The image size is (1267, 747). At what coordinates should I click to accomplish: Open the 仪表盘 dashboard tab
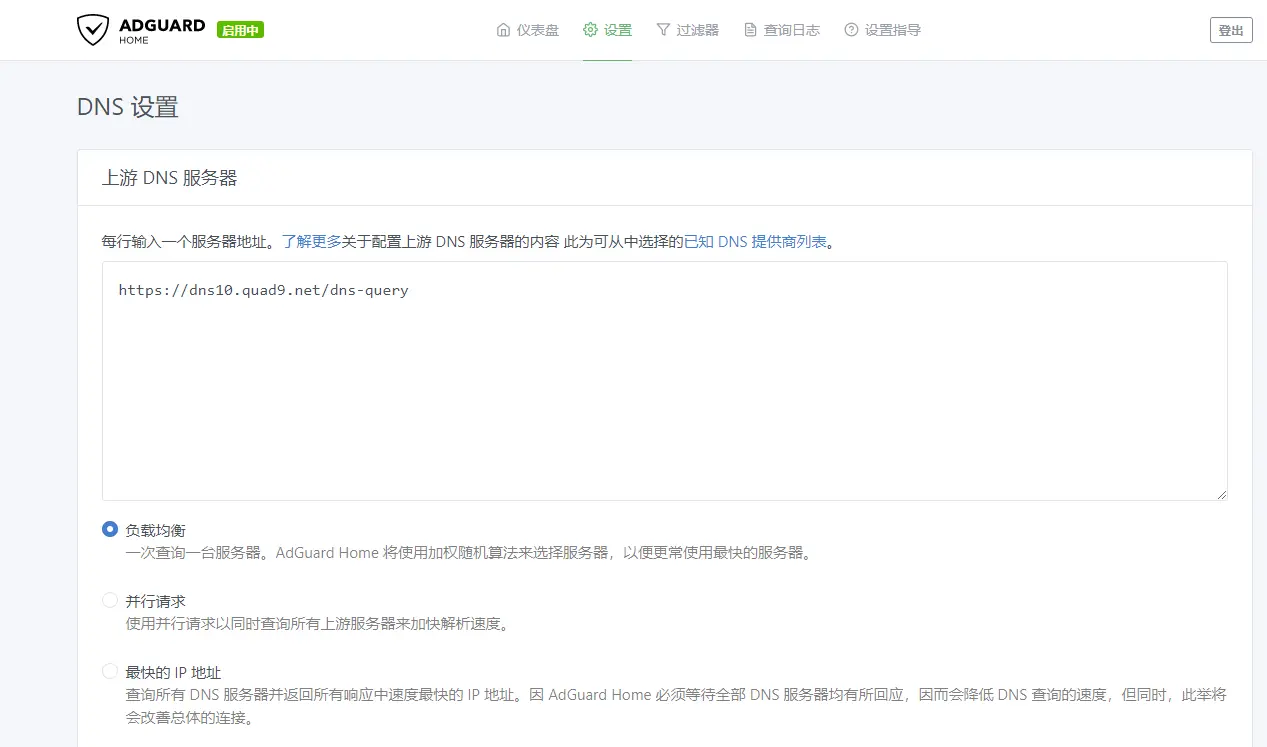tap(528, 30)
